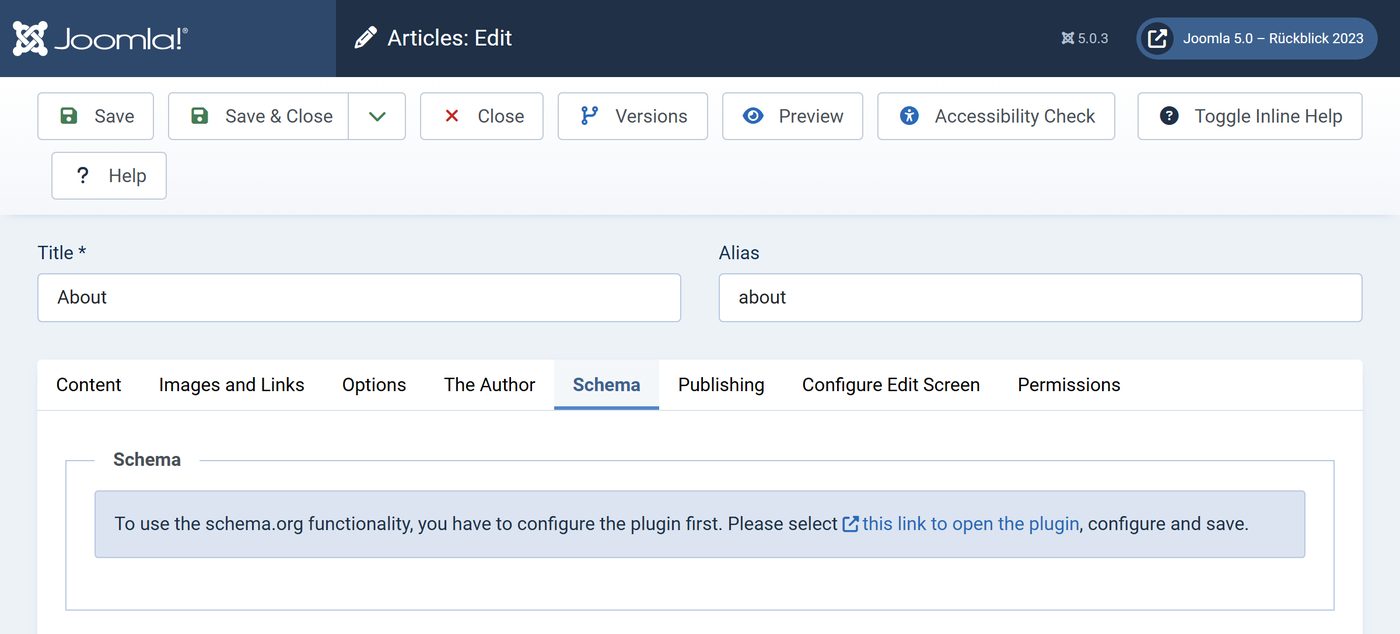Open the Configure Edit Screen tab

pyautogui.click(x=891, y=385)
